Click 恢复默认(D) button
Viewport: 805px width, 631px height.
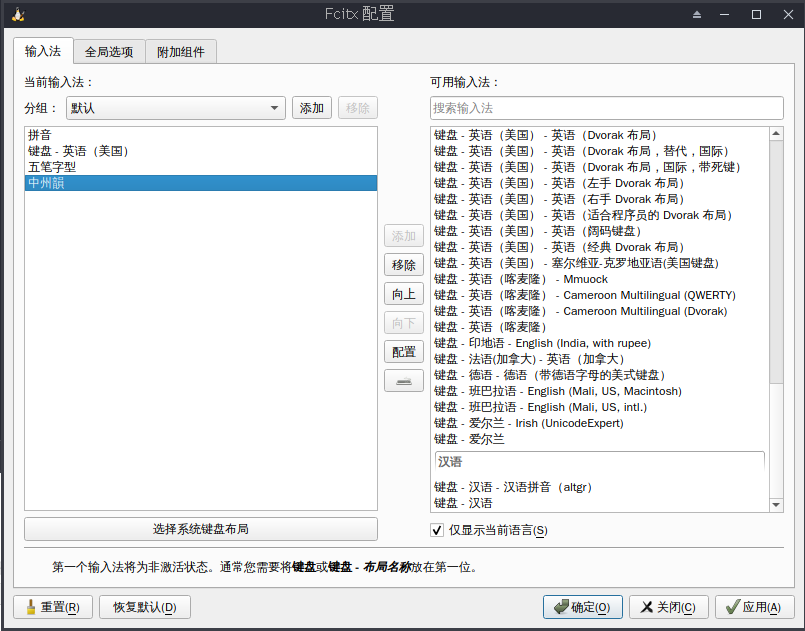coord(145,607)
